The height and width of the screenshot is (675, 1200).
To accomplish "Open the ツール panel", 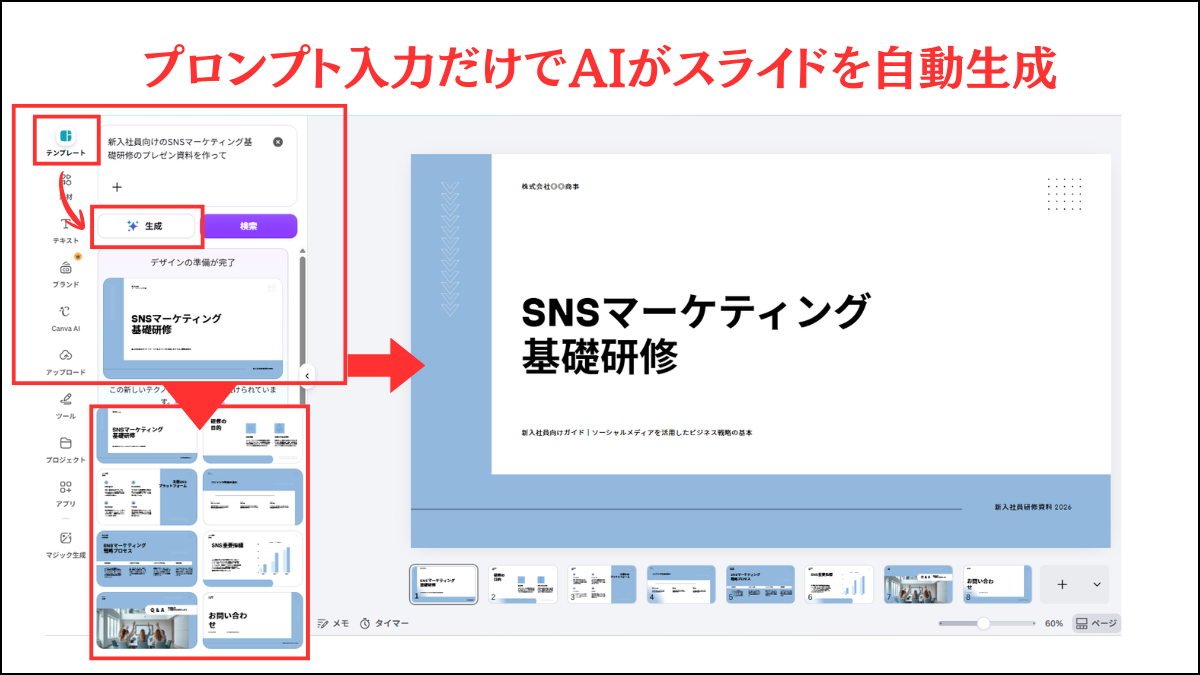I will click(x=66, y=405).
